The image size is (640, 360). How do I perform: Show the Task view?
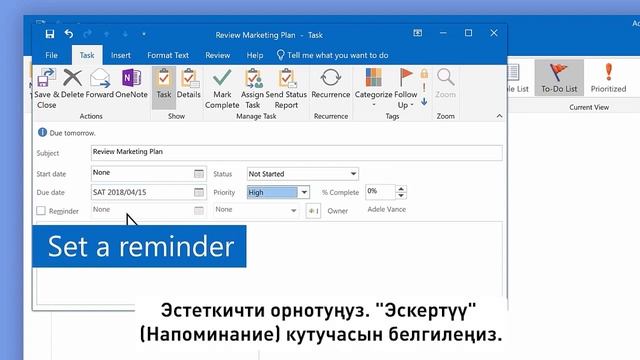click(164, 87)
